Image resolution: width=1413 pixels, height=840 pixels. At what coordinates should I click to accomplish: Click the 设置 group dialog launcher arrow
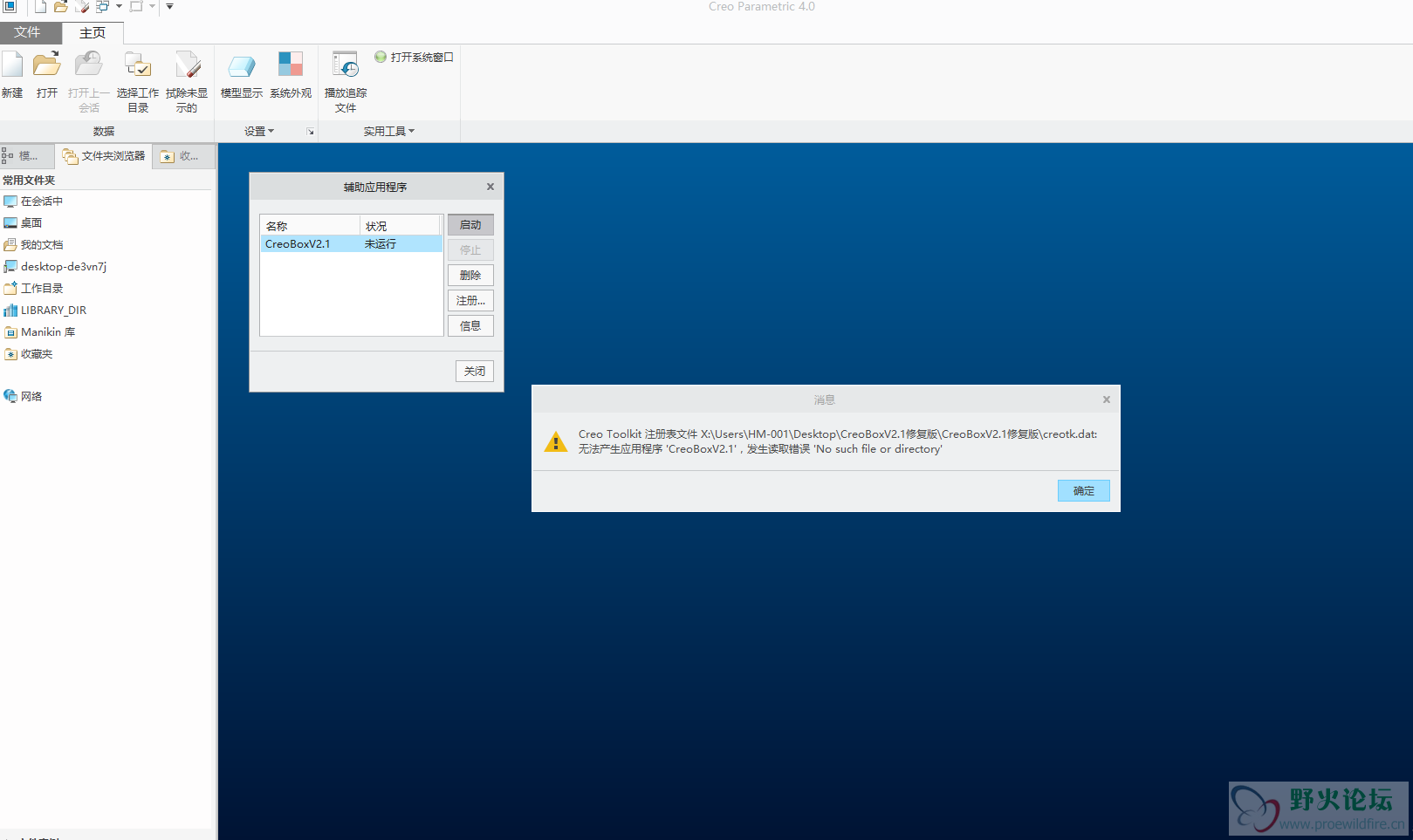coord(310,132)
